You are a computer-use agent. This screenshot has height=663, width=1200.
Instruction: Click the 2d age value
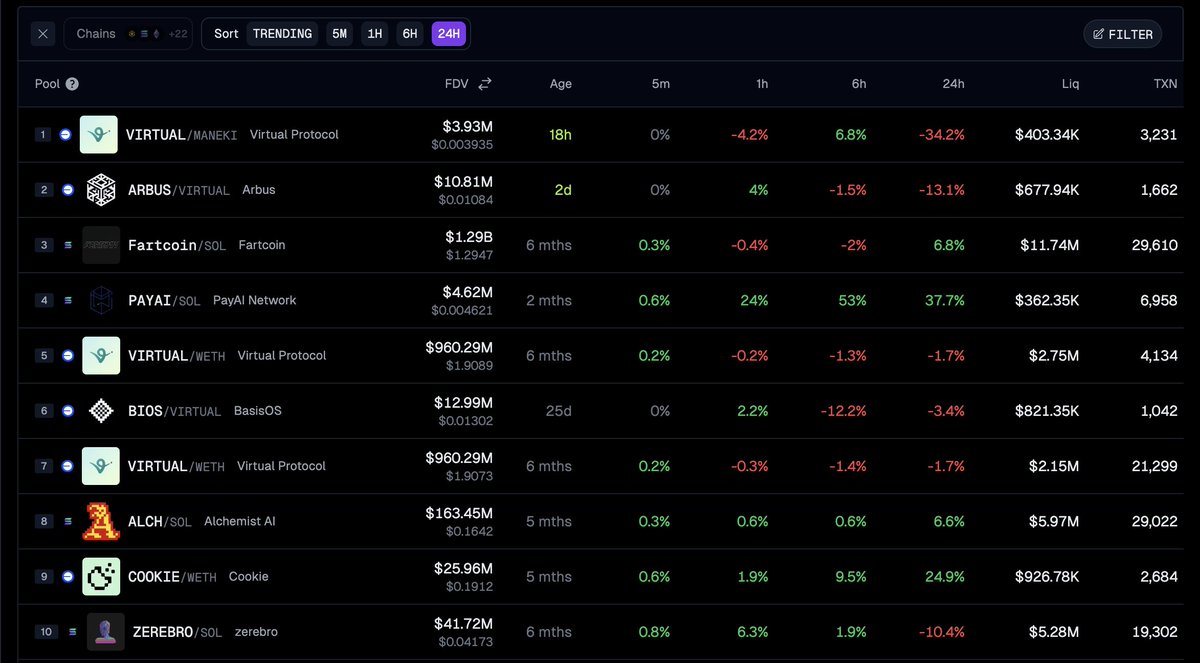[x=563, y=190]
